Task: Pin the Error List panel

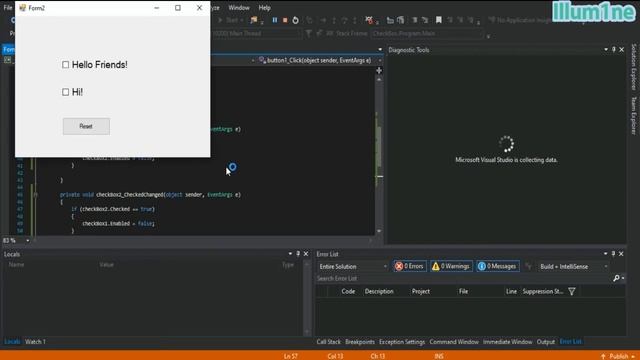Action: pyautogui.click(x=613, y=254)
